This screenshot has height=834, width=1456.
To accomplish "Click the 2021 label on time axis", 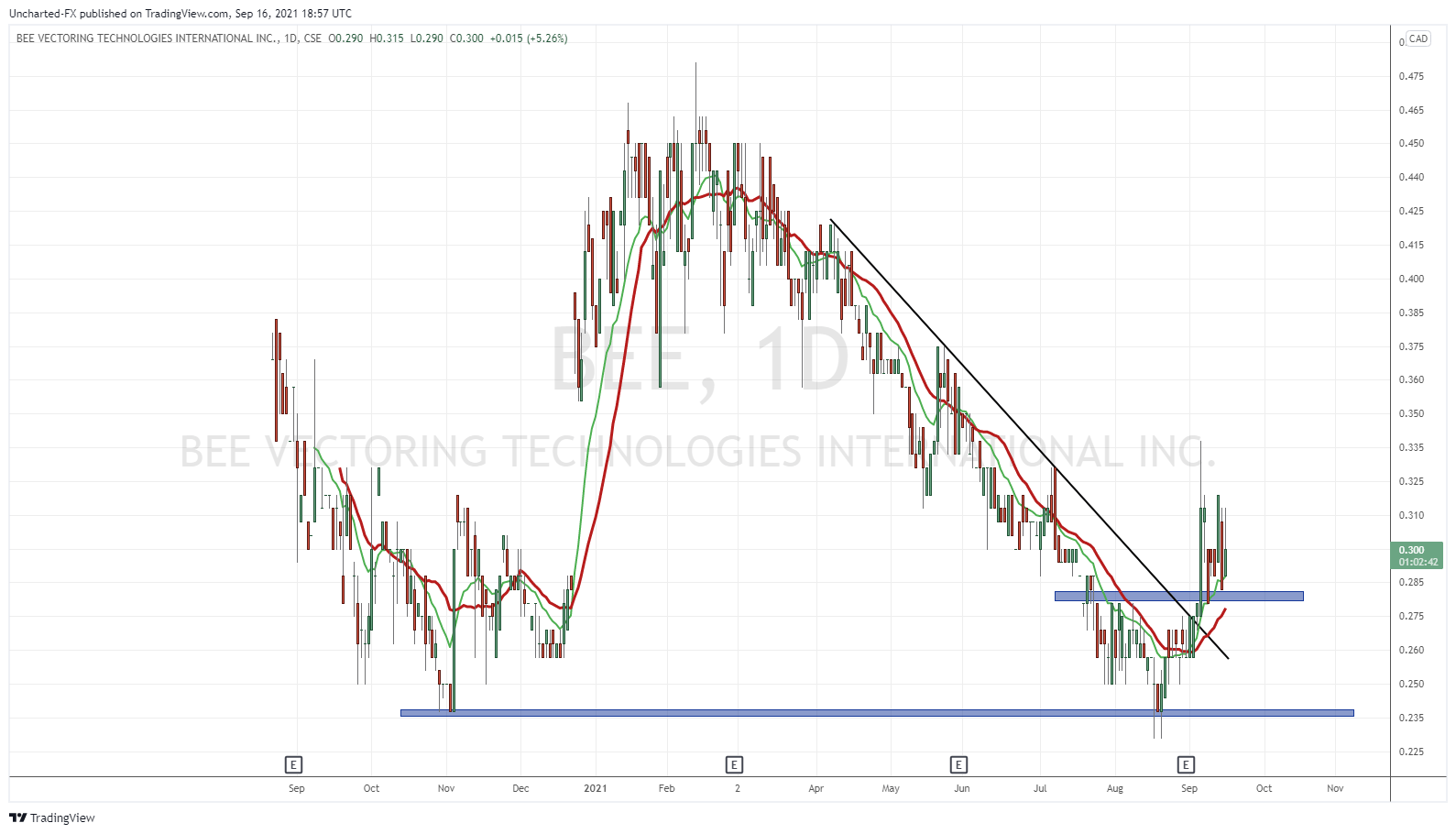I will 596,788.
